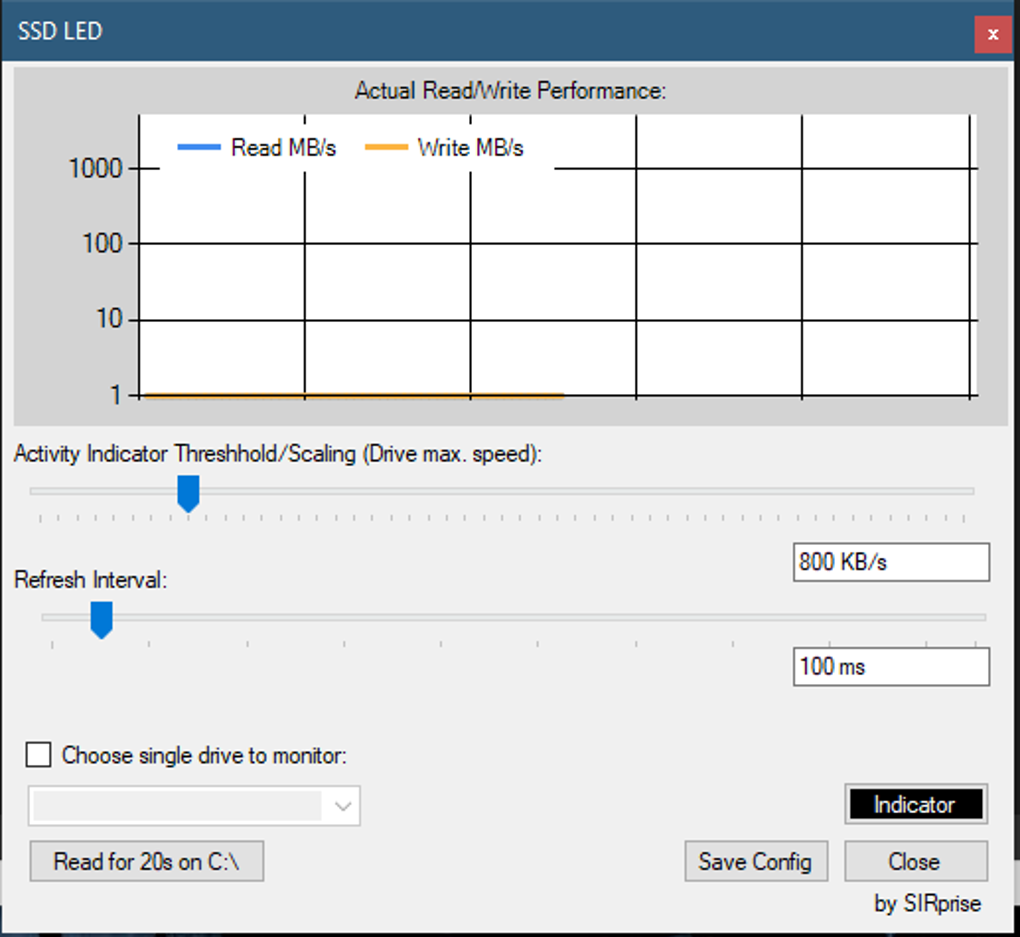
Task: Open the single drive selection dropdown
Action: point(194,806)
